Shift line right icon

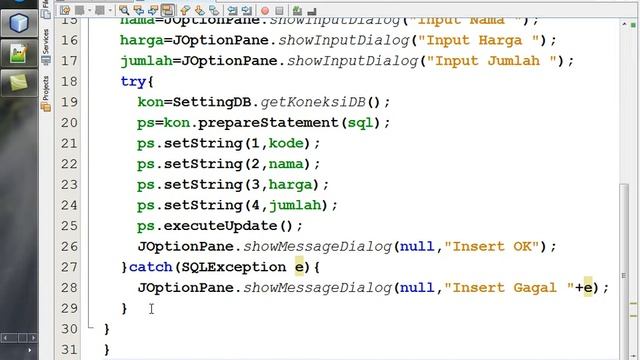(247, 10)
